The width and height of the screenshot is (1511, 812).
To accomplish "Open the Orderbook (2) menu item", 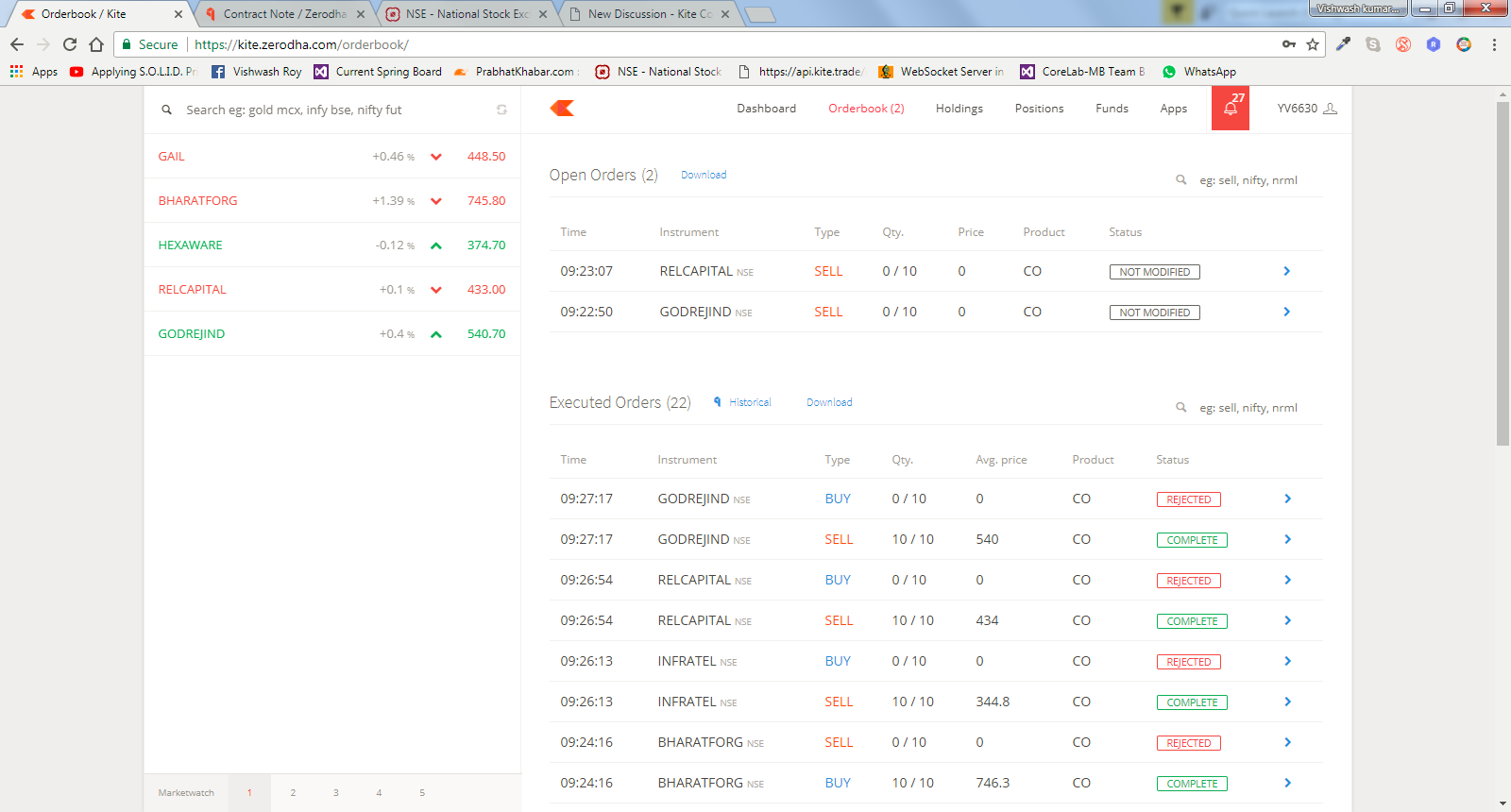I will click(866, 109).
